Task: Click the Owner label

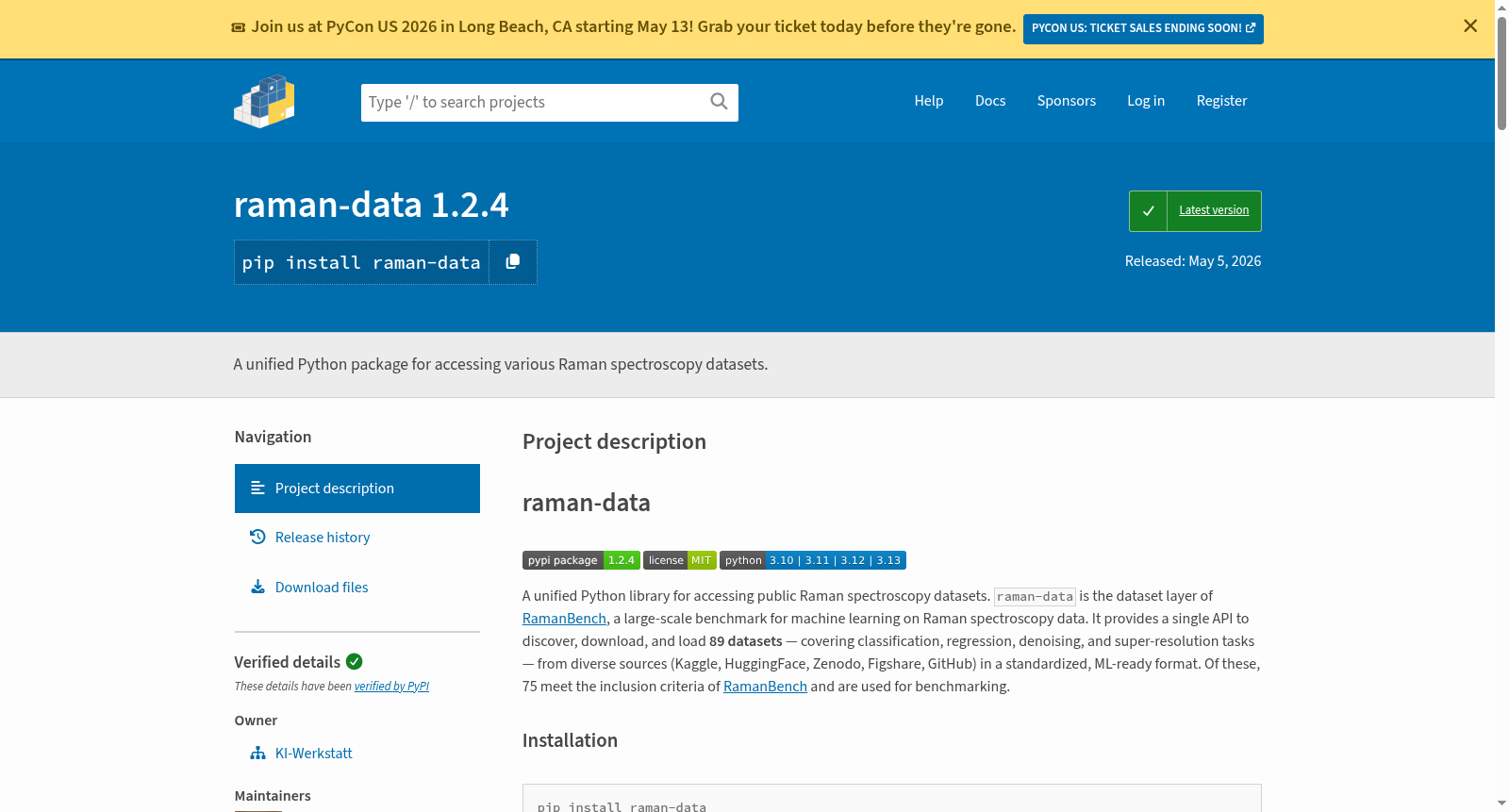Action: (x=256, y=721)
